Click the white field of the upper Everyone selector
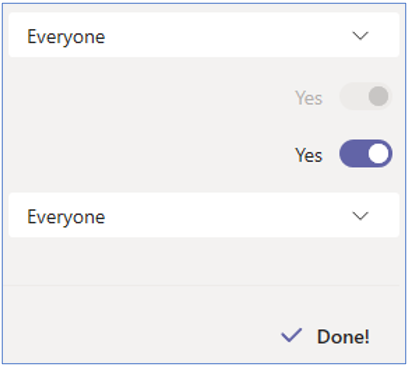The height and width of the screenshot is (368, 410). (x=204, y=35)
